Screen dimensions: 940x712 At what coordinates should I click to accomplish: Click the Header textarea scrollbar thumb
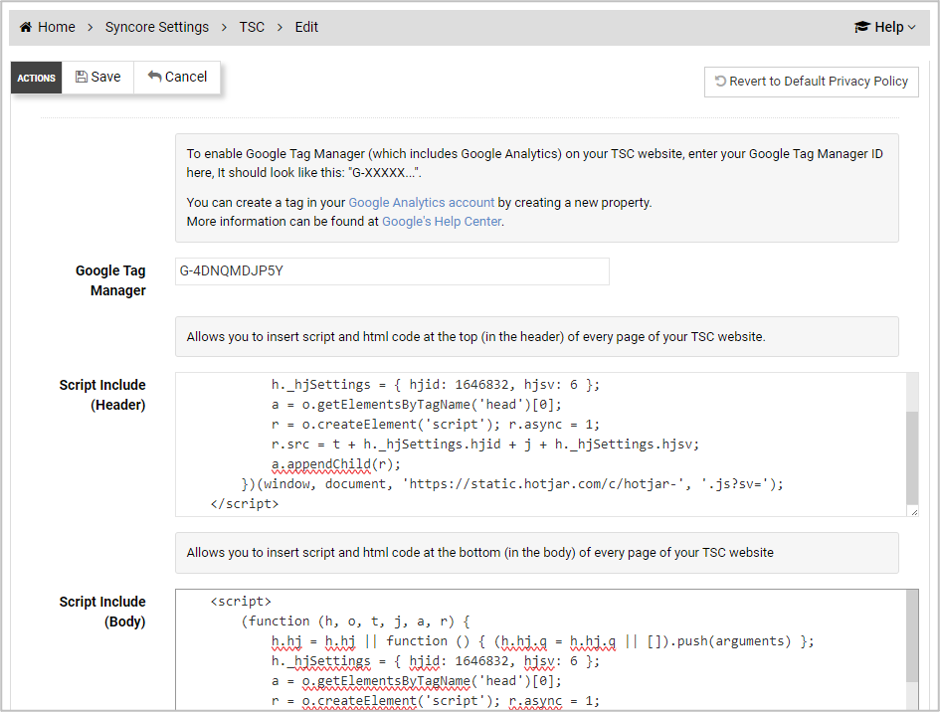coord(912,458)
